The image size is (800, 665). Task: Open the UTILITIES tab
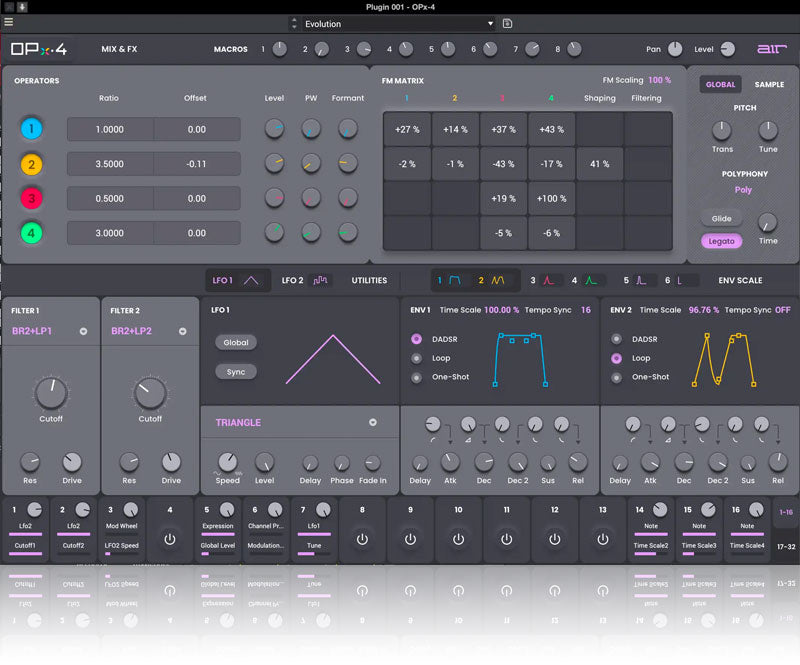369,280
